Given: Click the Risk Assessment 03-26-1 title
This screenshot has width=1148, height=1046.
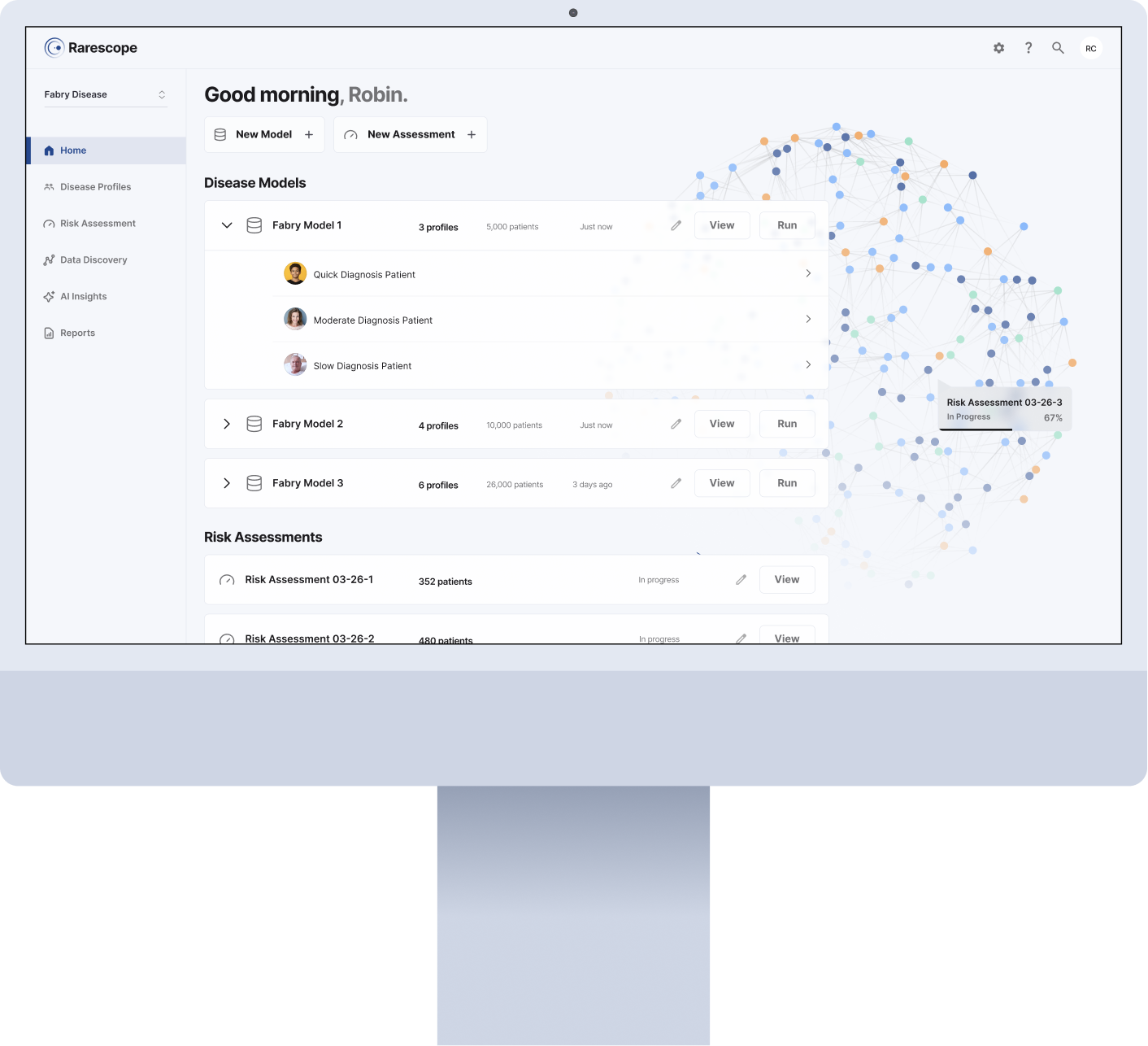Looking at the screenshot, I should point(309,580).
